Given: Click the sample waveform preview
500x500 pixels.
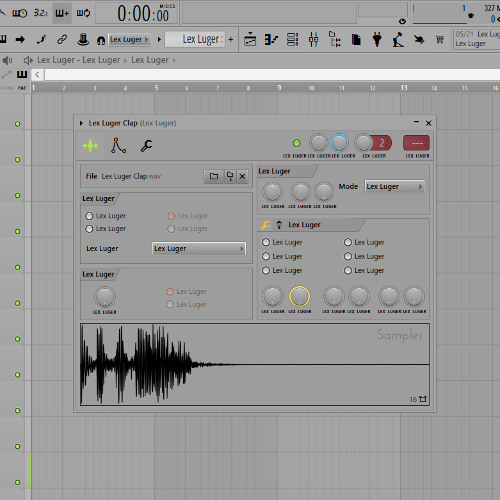Looking at the screenshot, I should click(x=255, y=364).
